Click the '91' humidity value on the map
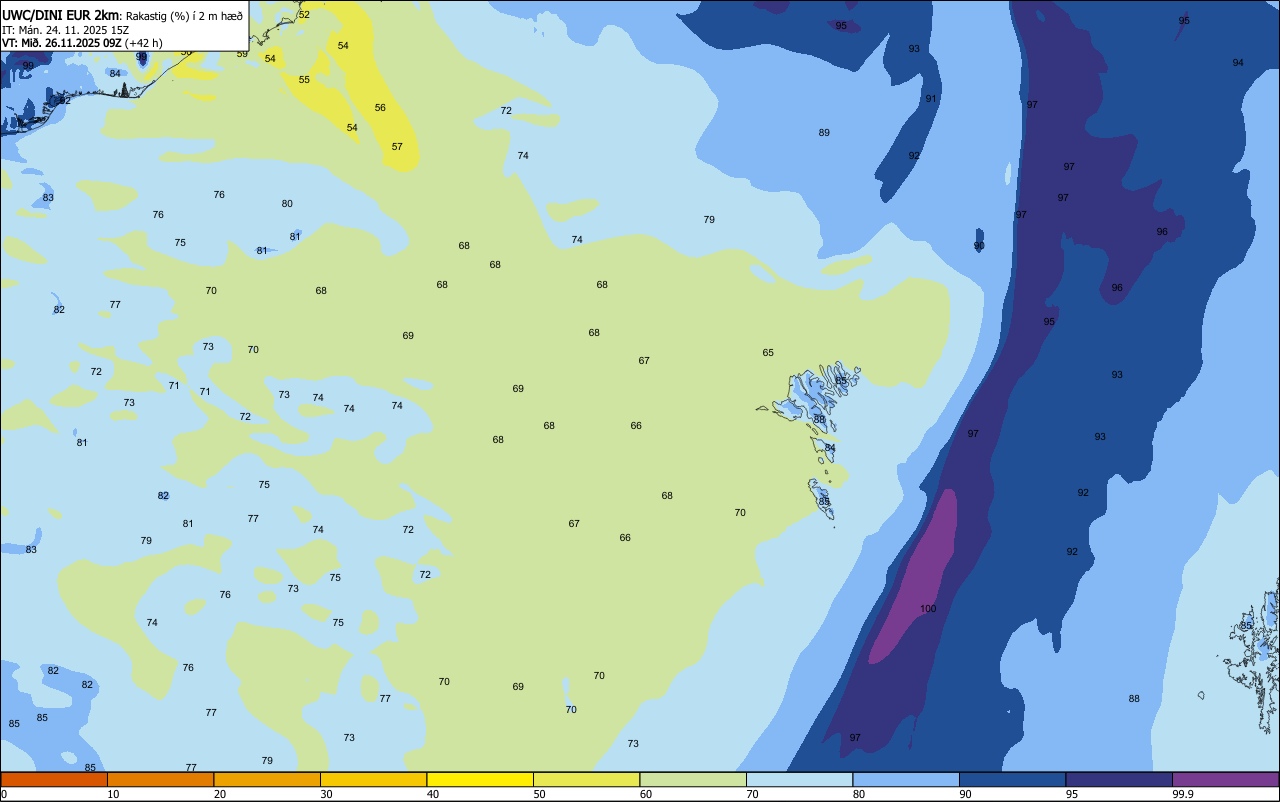Image resolution: width=1280 pixels, height=802 pixels. [x=931, y=99]
